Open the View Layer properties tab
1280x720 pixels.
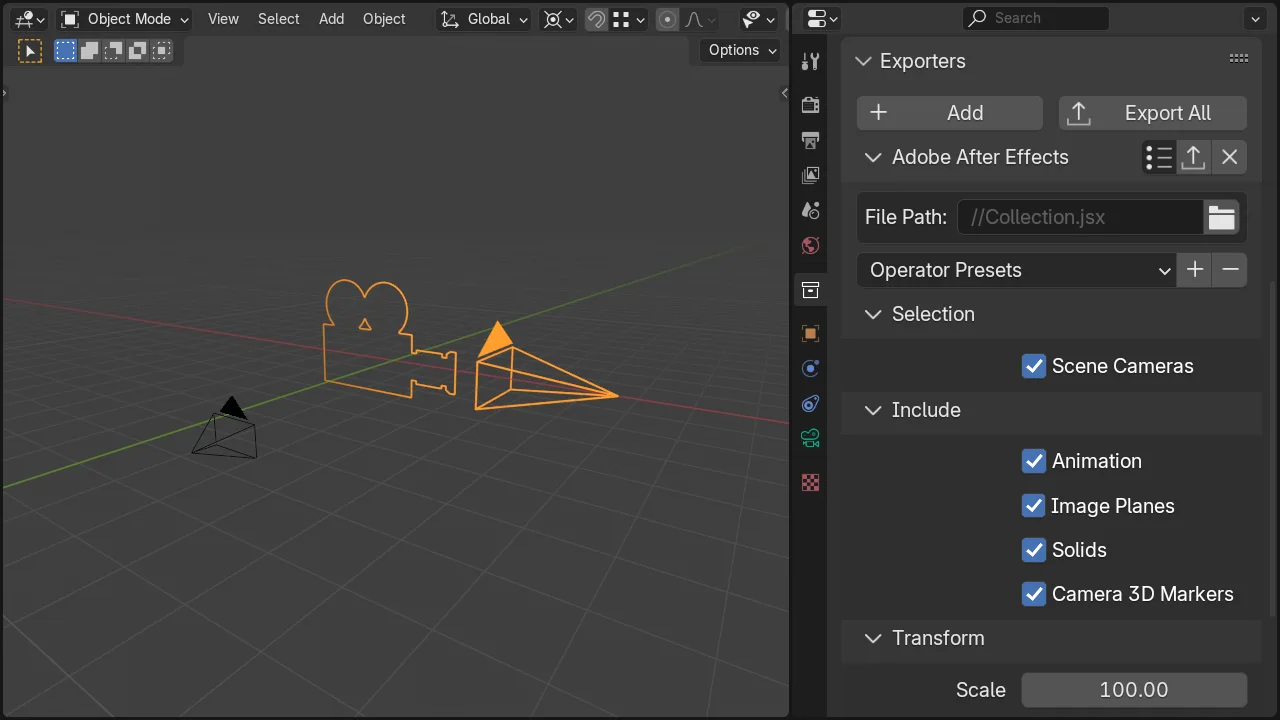811,176
